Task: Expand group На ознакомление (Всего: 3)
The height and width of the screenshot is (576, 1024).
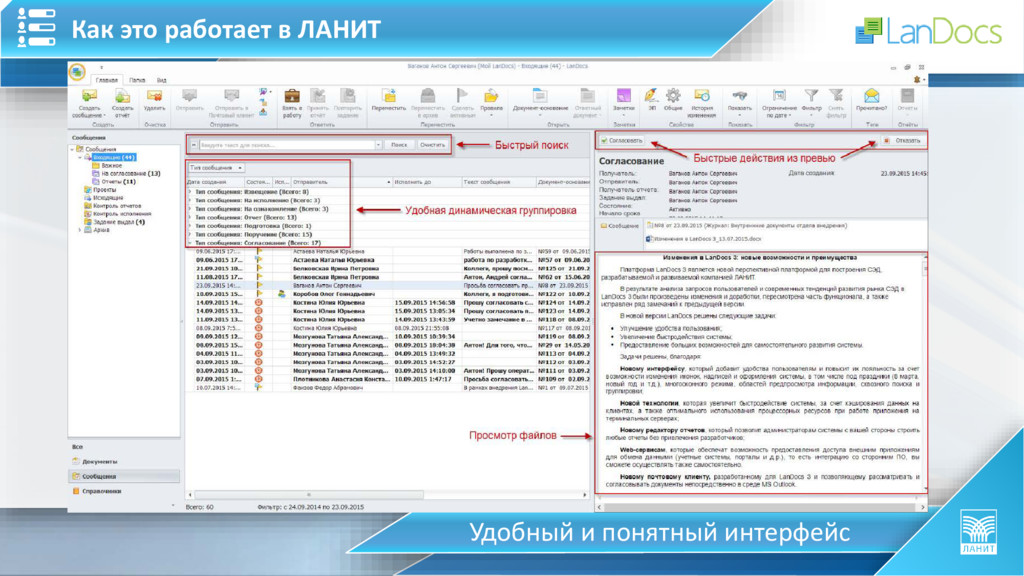Action: (191, 209)
